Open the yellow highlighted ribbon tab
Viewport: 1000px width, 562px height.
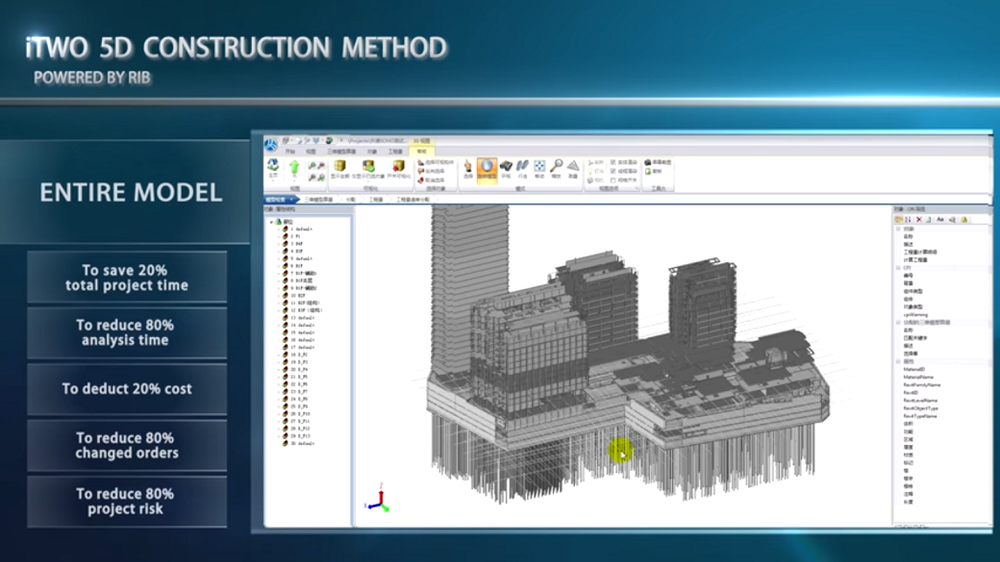[422, 152]
